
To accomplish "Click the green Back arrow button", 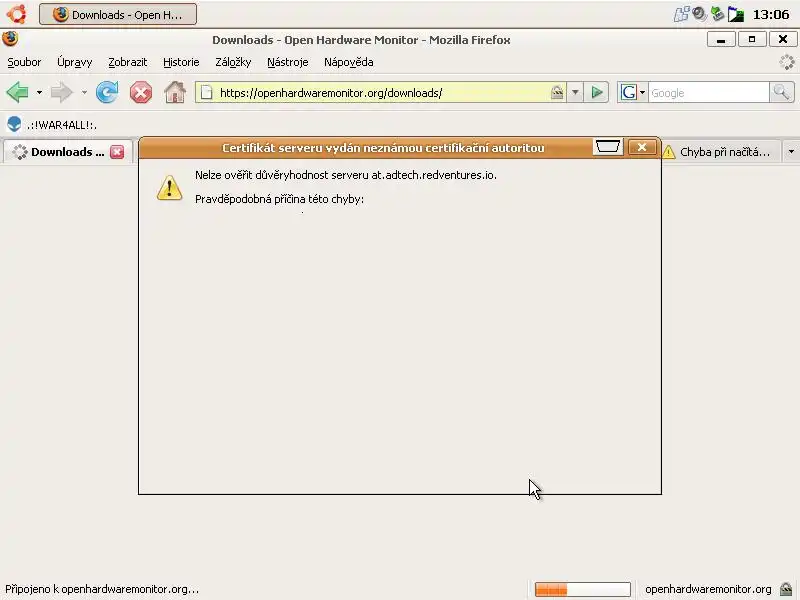I will pyautogui.click(x=18, y=92).
